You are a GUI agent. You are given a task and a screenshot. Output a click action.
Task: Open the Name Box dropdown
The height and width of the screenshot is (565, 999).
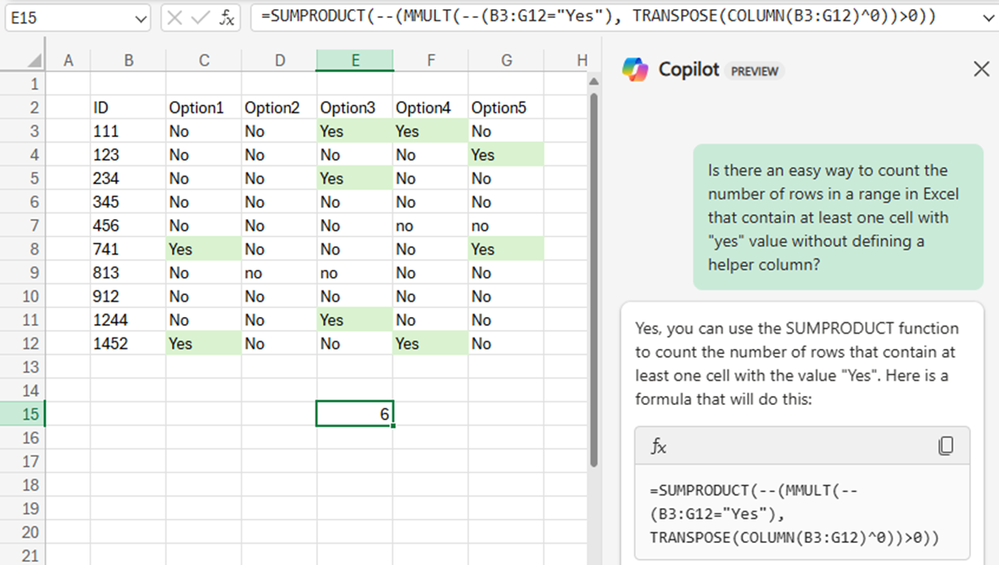click(141, 18)
